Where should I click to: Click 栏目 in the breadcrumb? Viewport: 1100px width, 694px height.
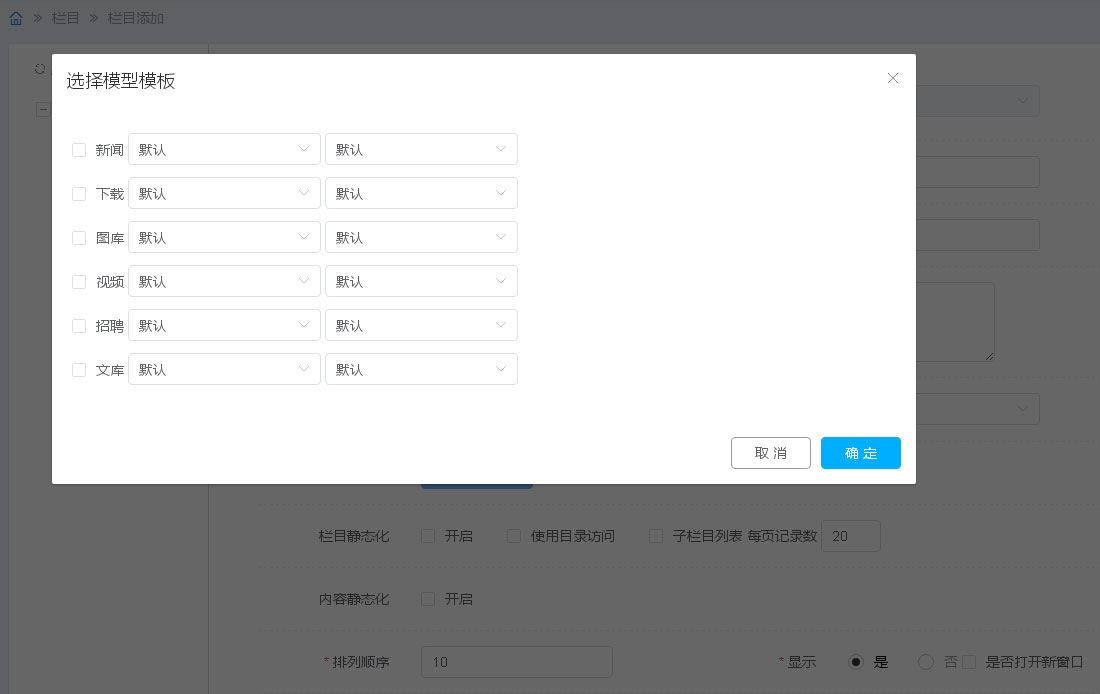65,18
